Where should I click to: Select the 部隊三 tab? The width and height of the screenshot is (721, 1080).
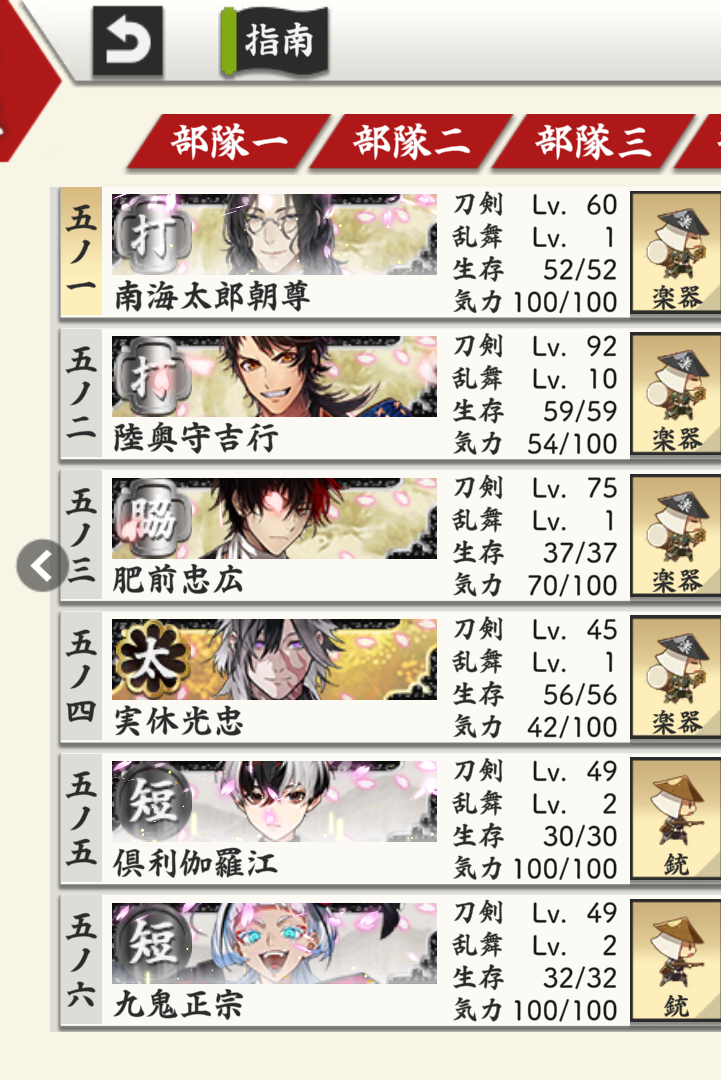(x=594, y=141)
